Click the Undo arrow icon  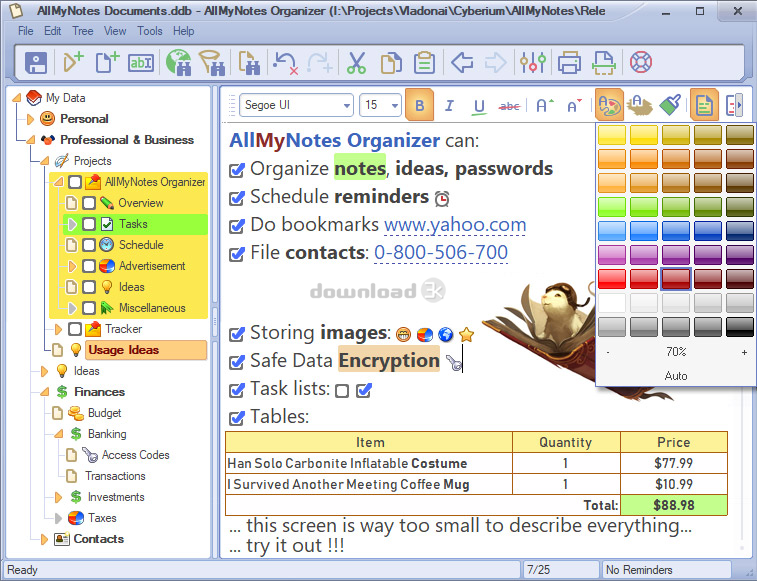pos(285,63)
